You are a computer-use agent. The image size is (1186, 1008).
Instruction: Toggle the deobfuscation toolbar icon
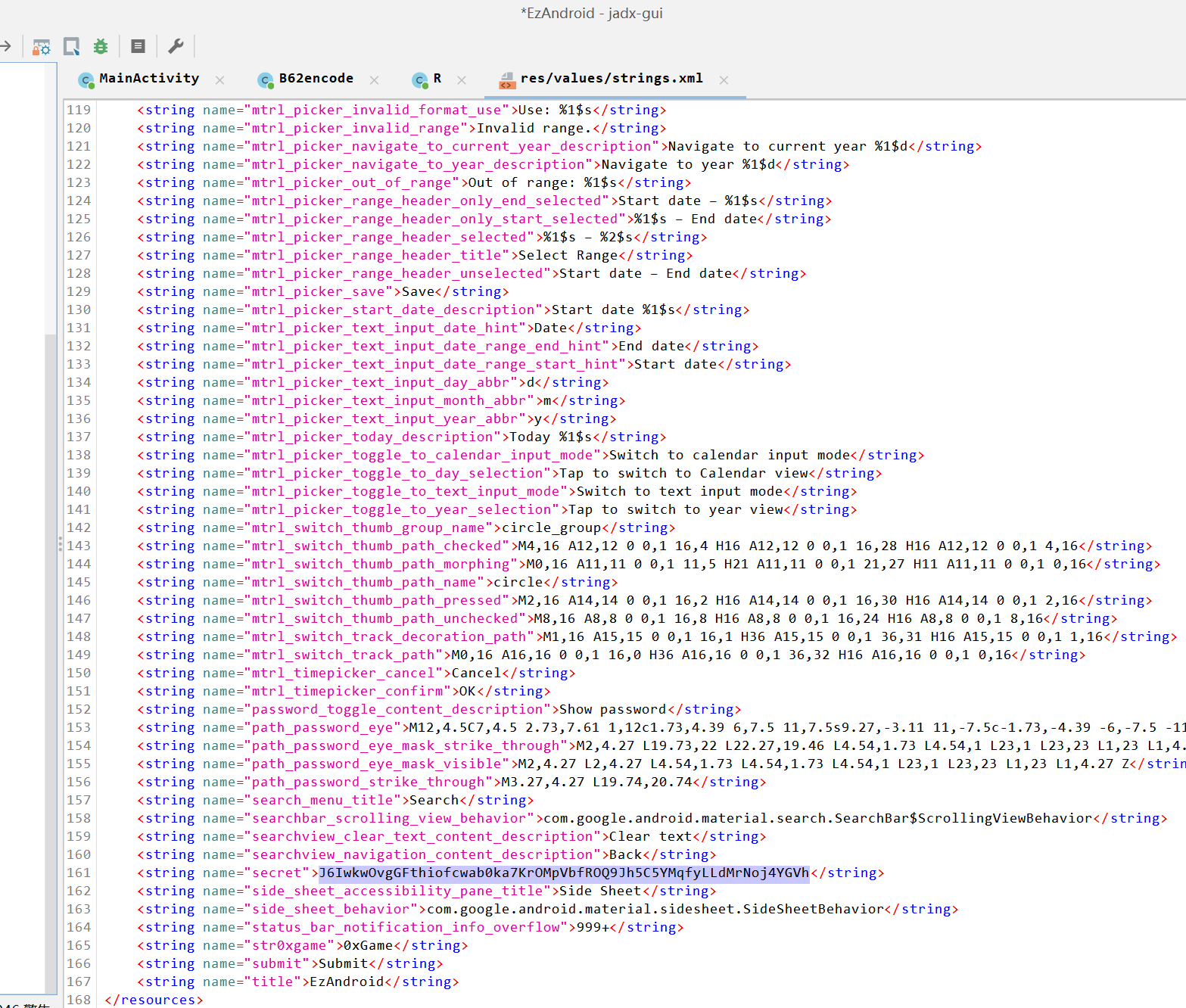coord(41,47)
